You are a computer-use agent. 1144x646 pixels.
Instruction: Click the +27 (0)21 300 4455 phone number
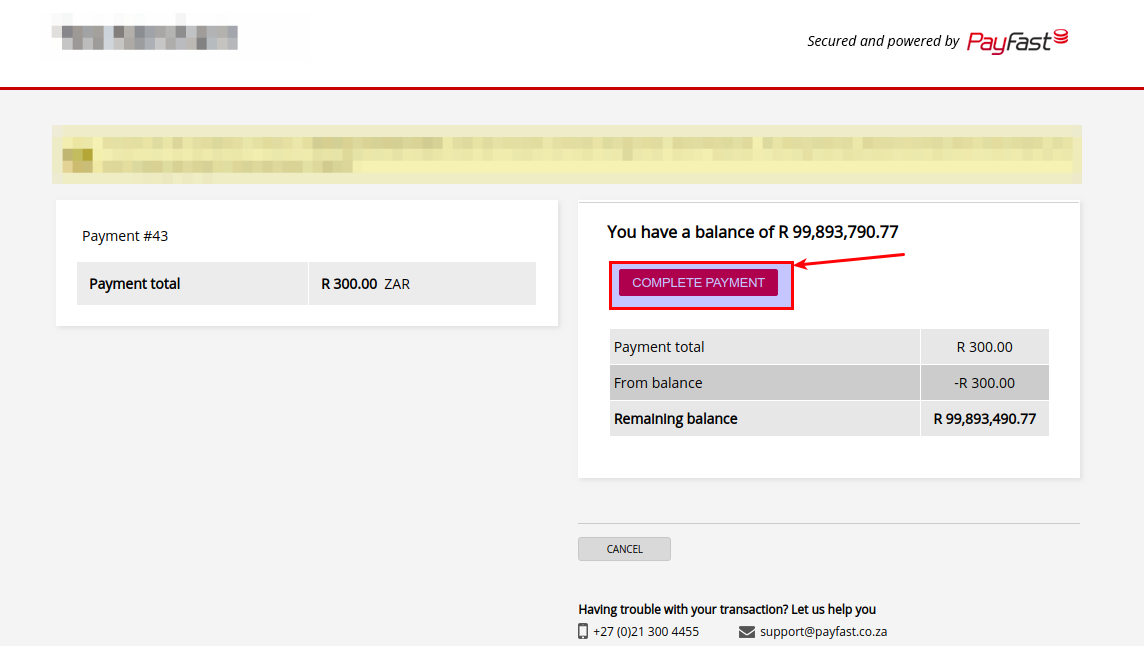tap(645, 632)
